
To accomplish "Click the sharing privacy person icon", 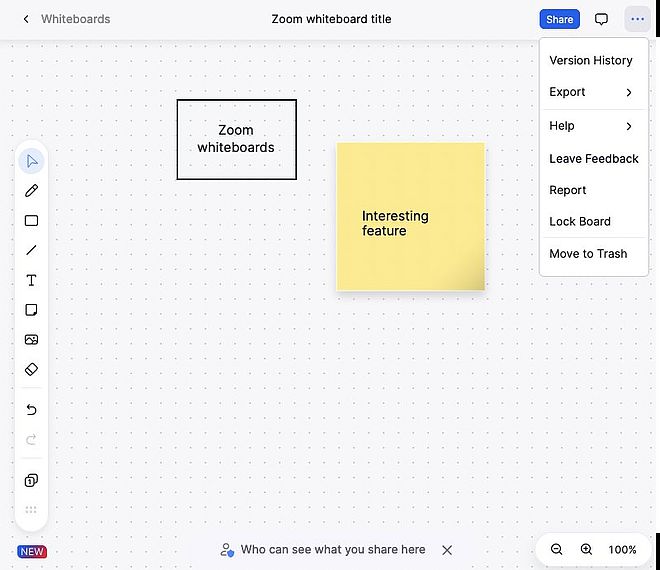I will click(x=227, y=550).
